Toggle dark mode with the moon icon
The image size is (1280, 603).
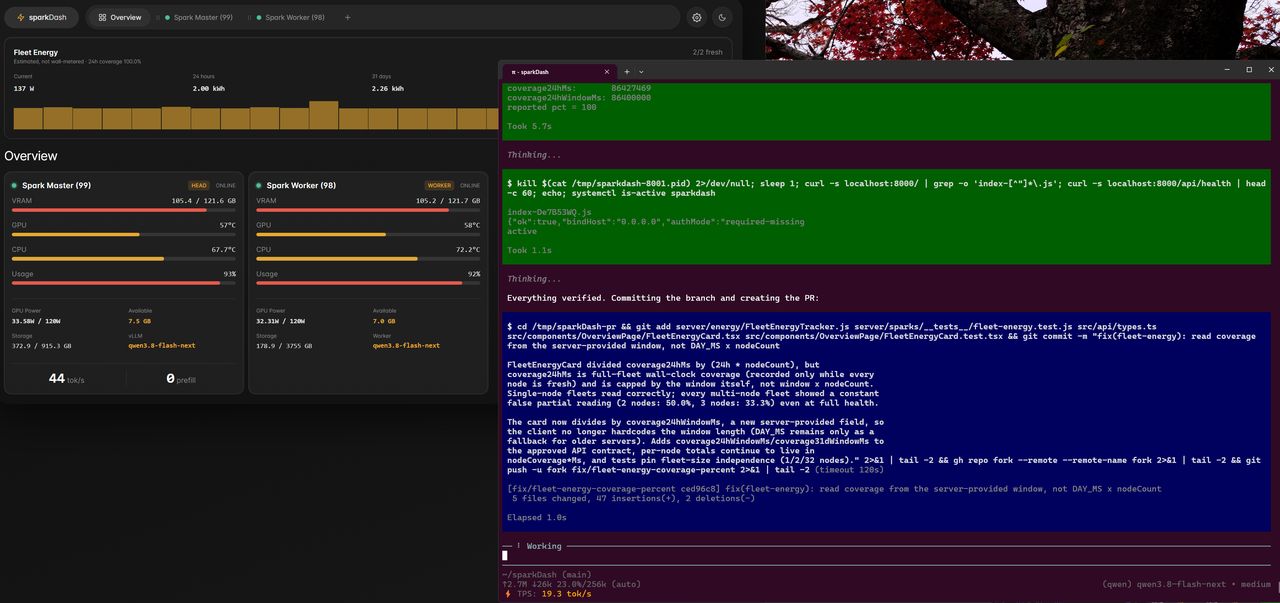723,17
